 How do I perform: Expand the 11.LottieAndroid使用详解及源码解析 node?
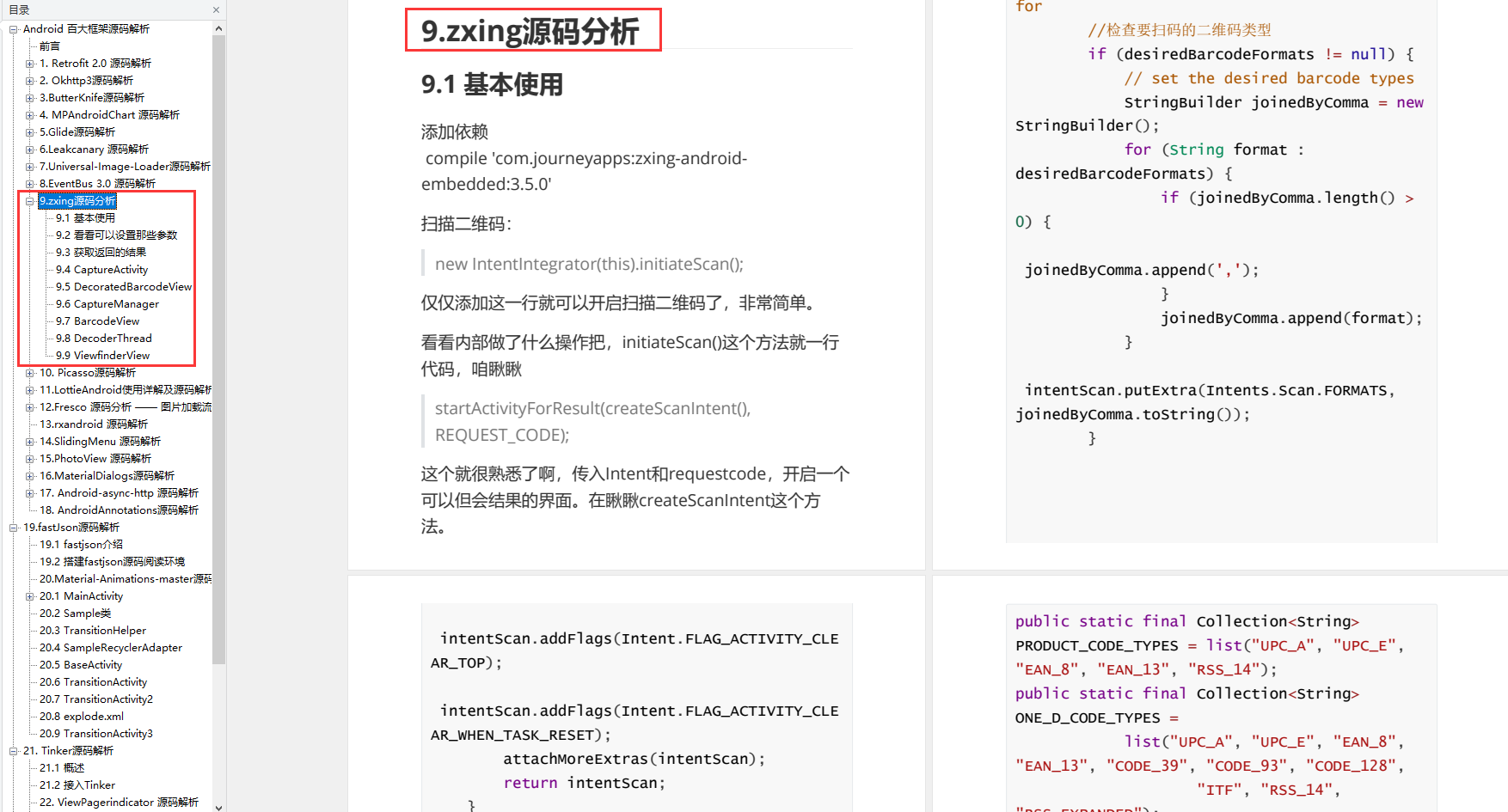pos(30,390)
